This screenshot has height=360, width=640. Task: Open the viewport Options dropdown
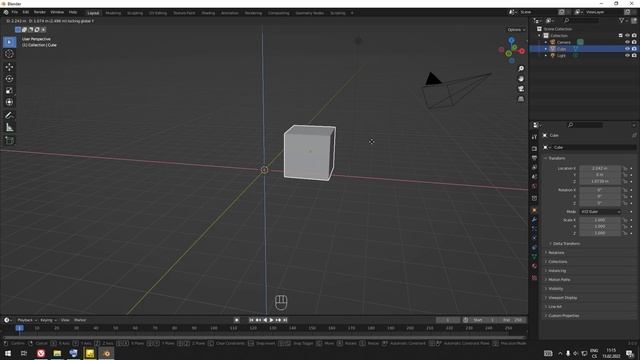coord(516,30)
